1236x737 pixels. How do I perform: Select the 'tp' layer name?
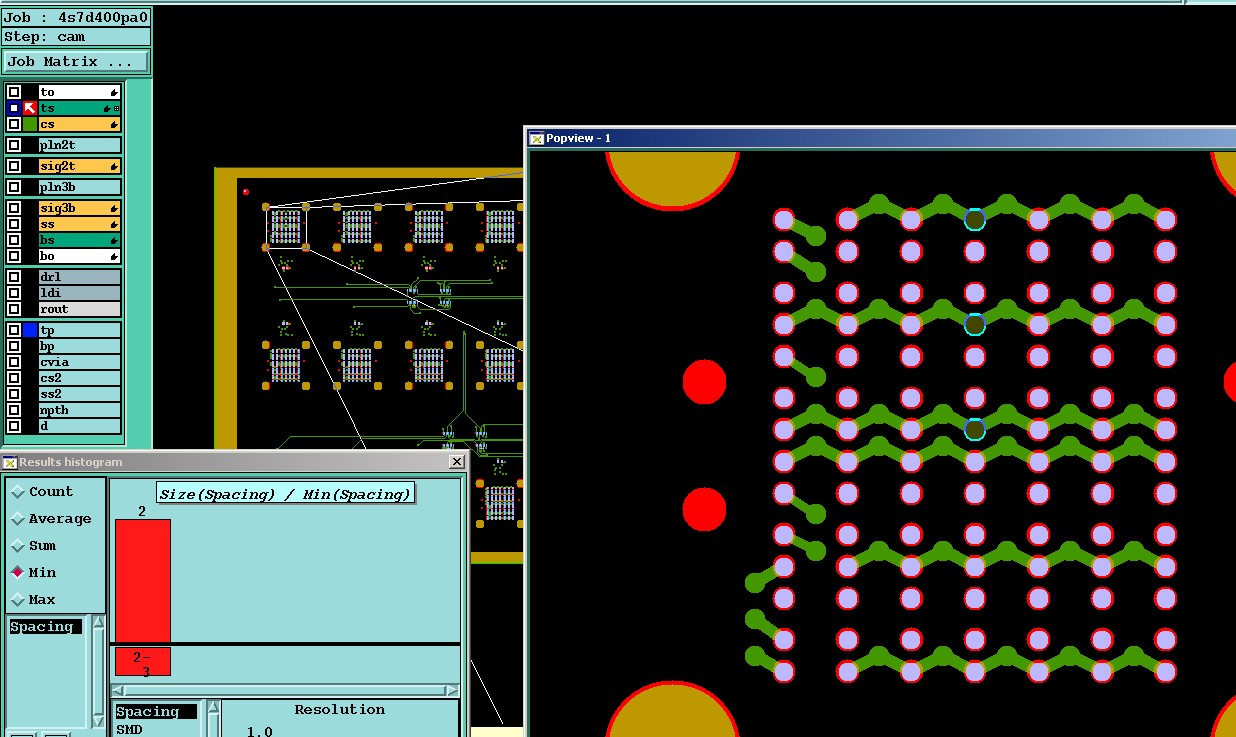coord(80,330)
